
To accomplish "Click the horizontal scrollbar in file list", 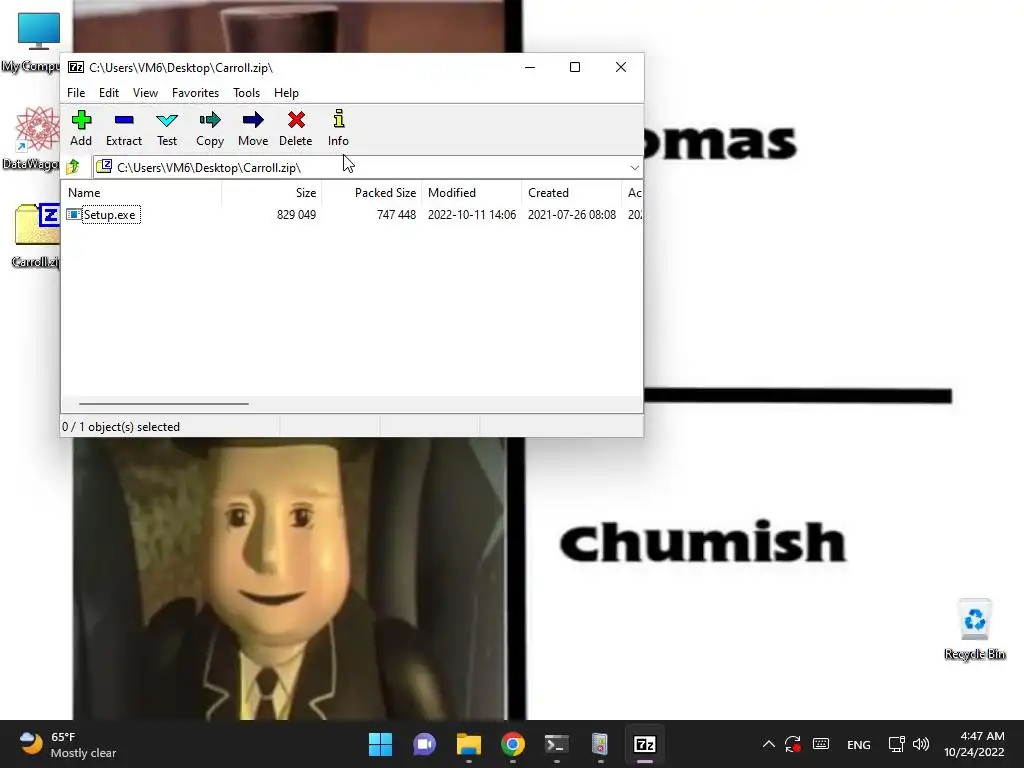I will tap(163, 404).
